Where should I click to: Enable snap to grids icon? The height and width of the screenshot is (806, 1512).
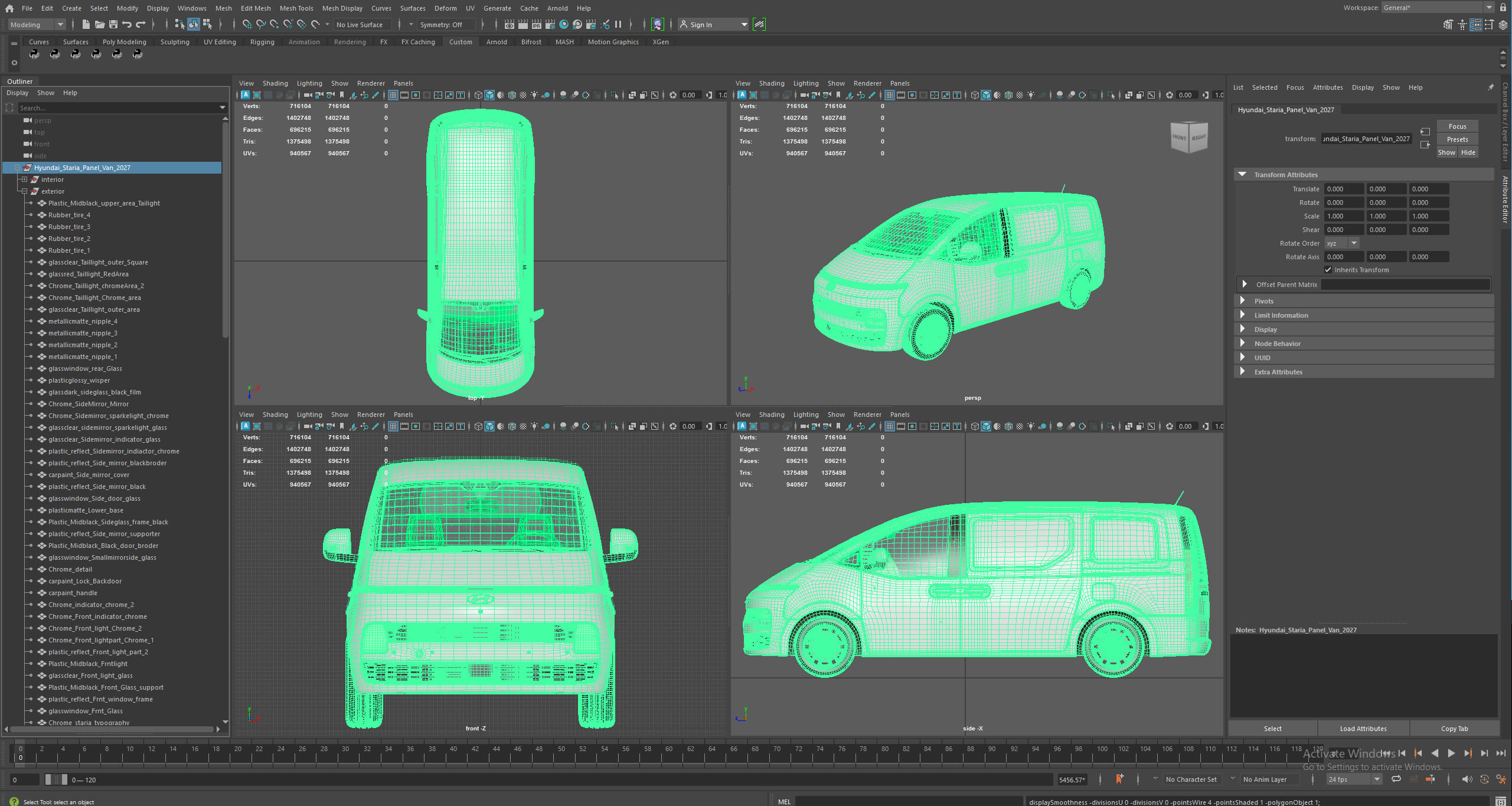coord(247,24)
